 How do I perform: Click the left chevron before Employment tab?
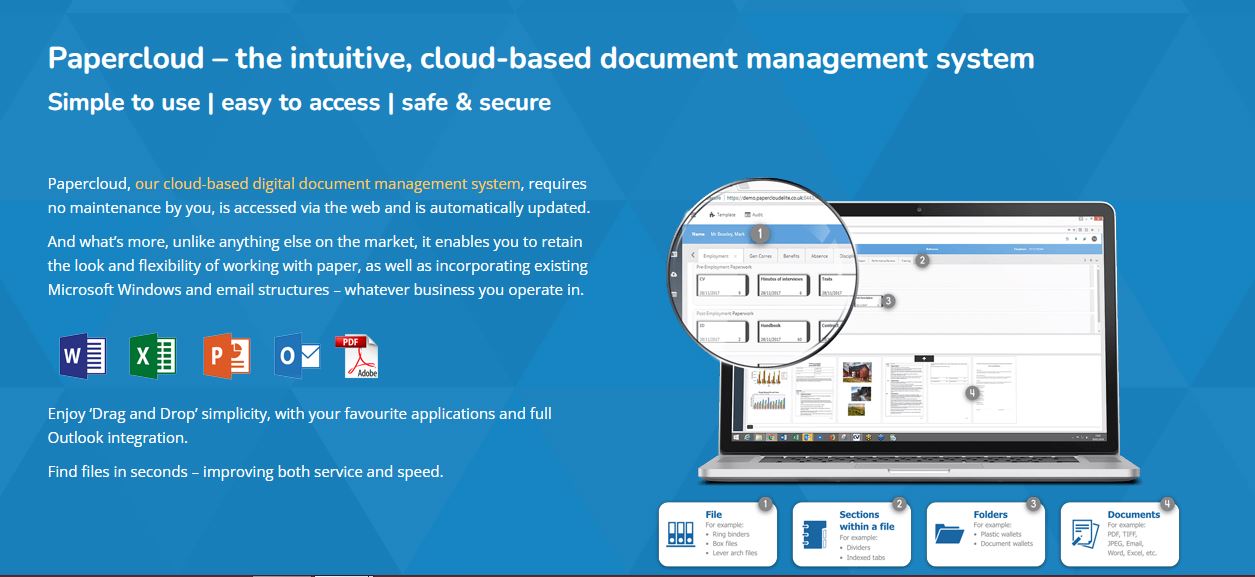pos(692,256)
